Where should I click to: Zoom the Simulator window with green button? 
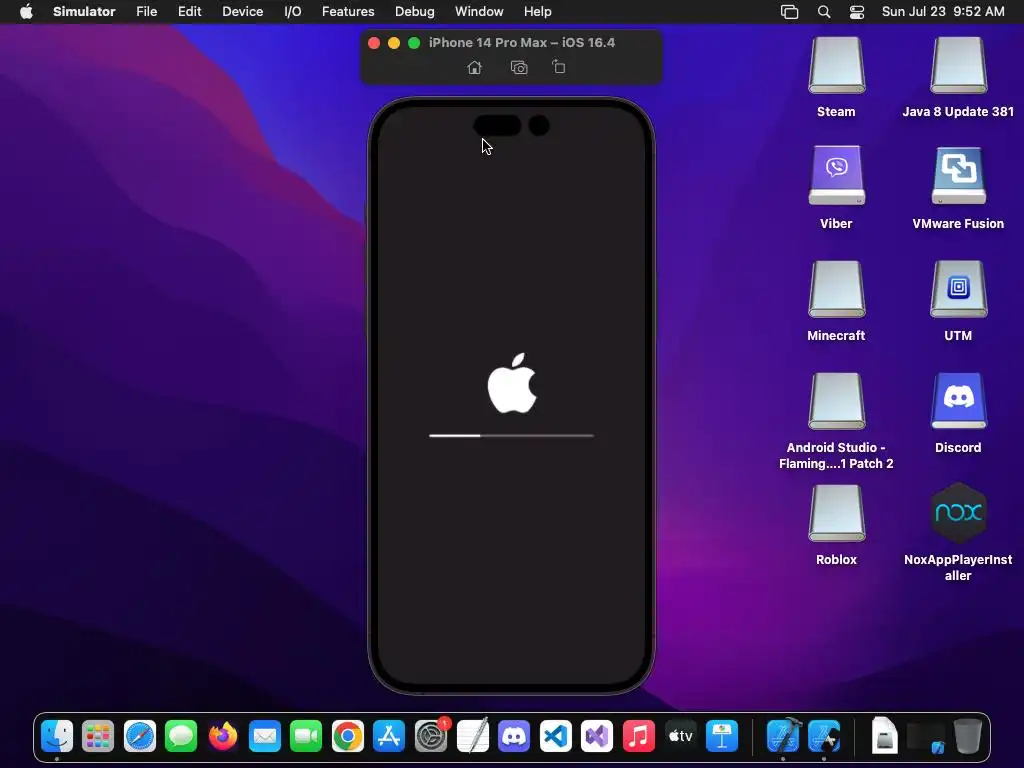413,42
